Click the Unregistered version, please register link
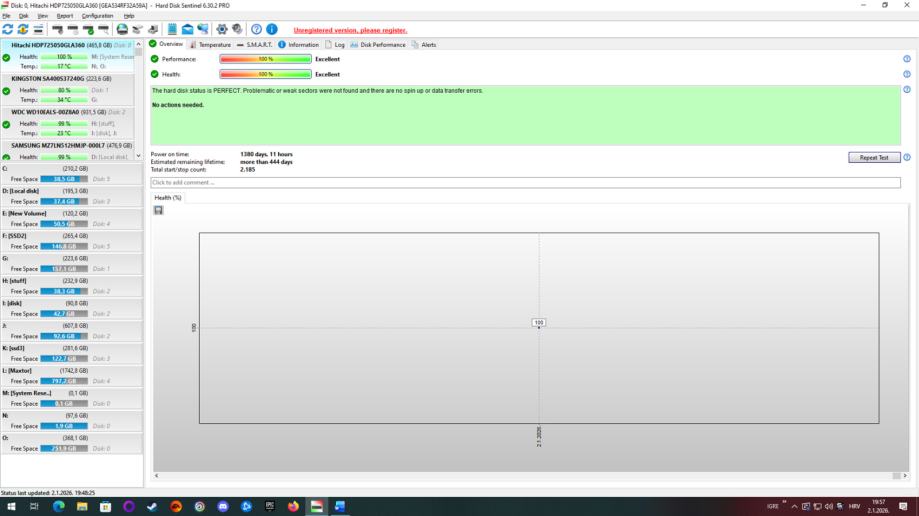The height and width of the screenshot is (516, 919). click(x=350, y=30)
